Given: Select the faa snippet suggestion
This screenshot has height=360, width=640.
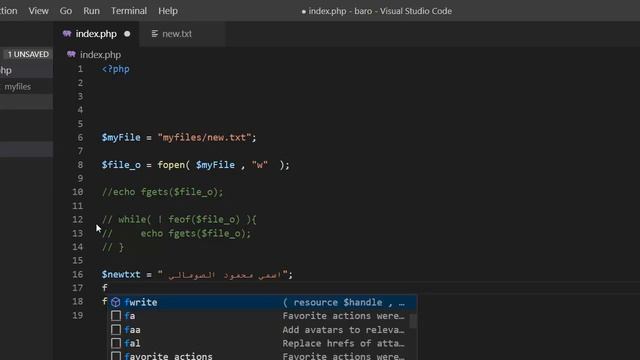Looking at the screenshot, I should point(259,330).
